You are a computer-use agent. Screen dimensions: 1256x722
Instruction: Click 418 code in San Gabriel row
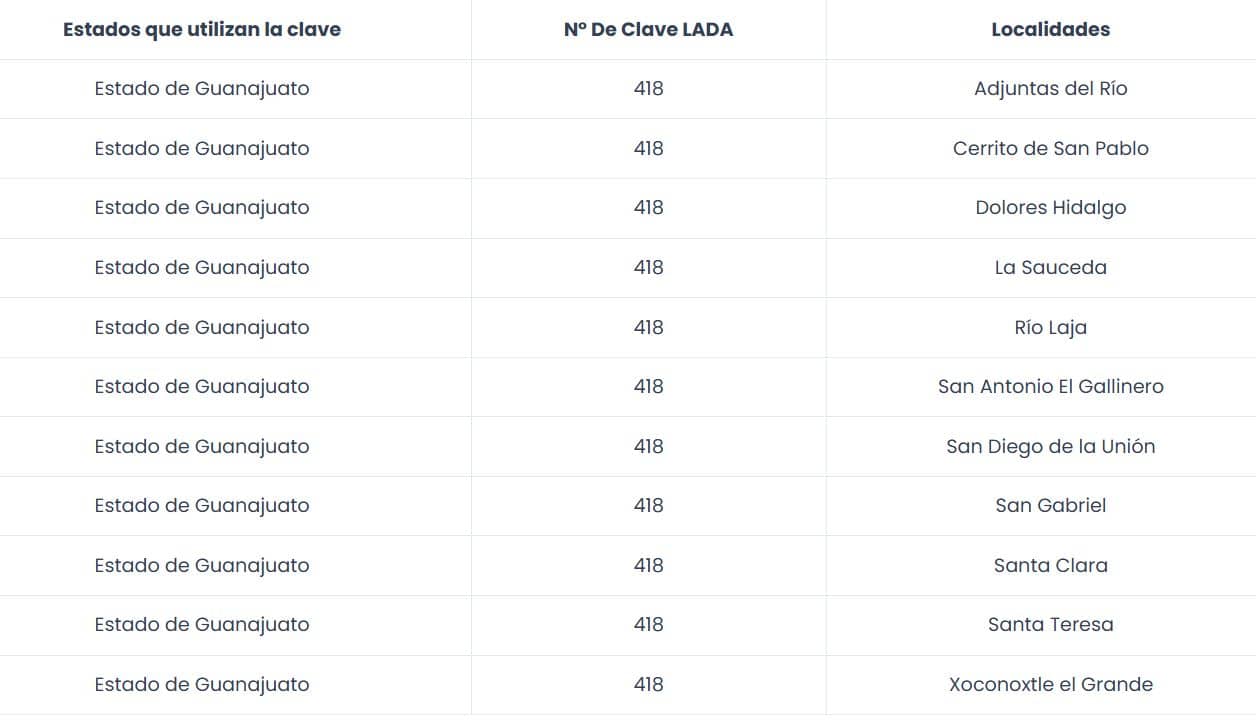pyautogui.click(x=648, y=506)
